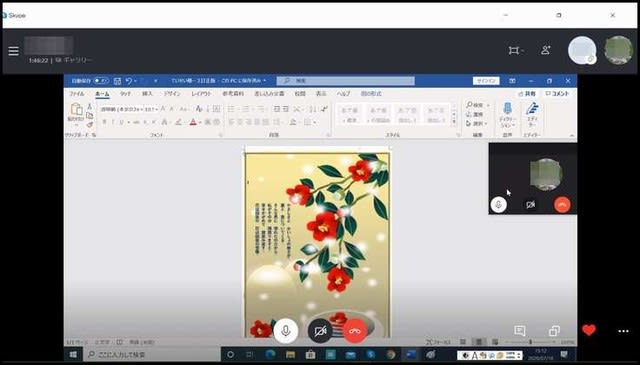Mute the microphone in main call controls
Viewport: 640px width, 365px height.
[286, 331]
